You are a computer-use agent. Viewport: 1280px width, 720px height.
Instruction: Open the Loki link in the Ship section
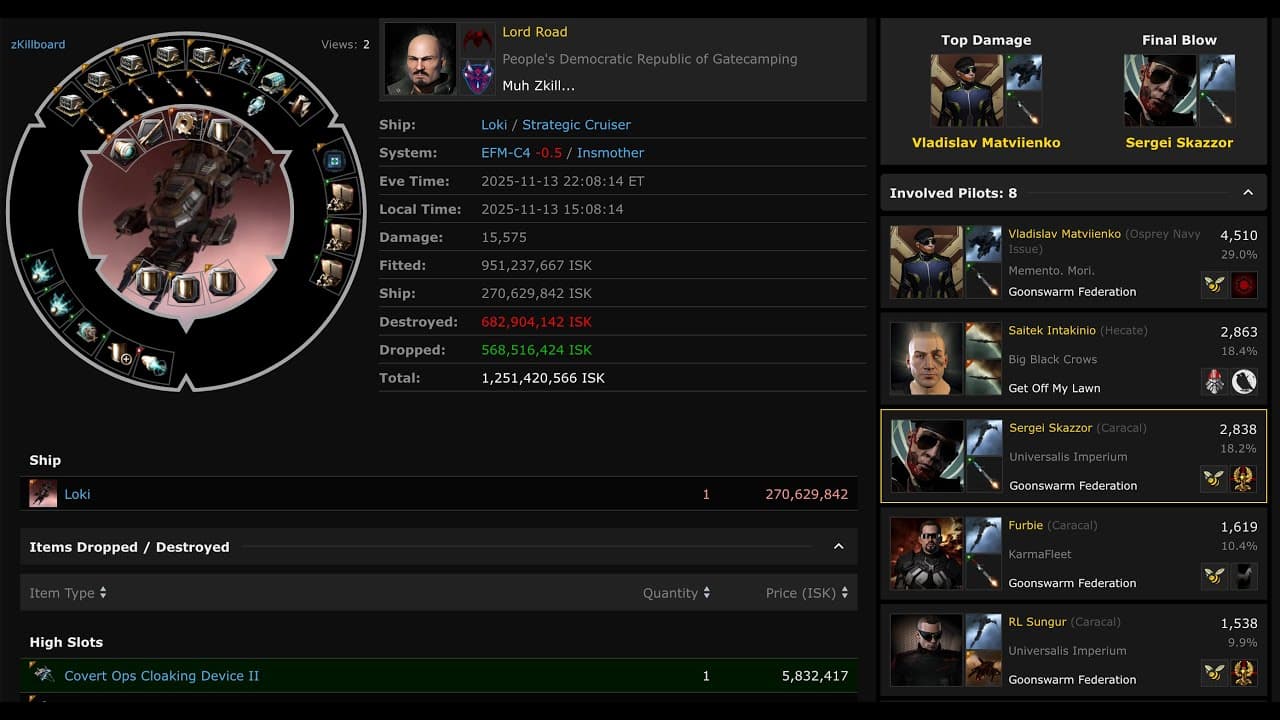(x=77, y=494)
